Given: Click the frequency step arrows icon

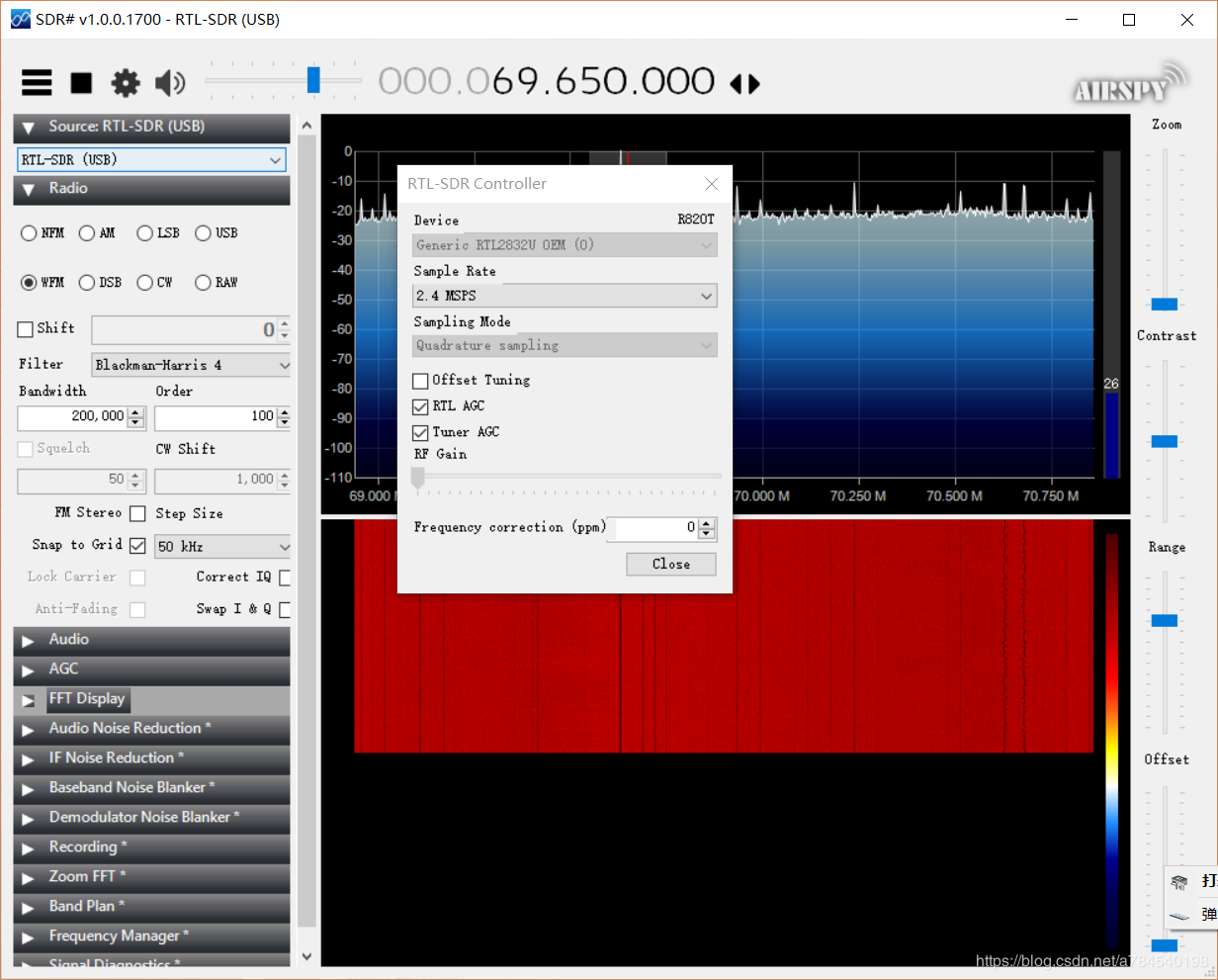Looking at the screenshot, I should [x=745, y=84].
